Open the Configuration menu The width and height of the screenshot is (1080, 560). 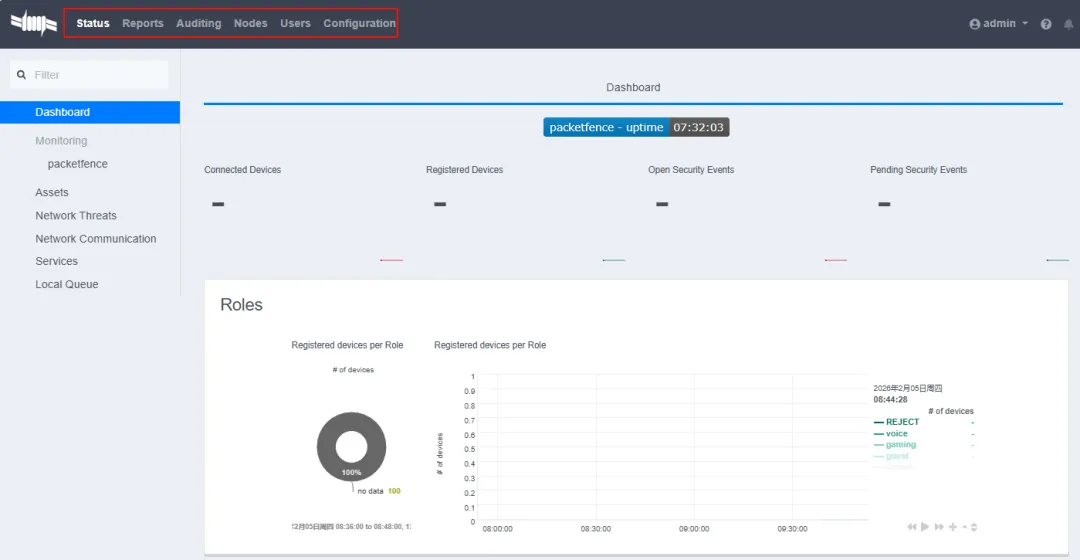(360, 23)
